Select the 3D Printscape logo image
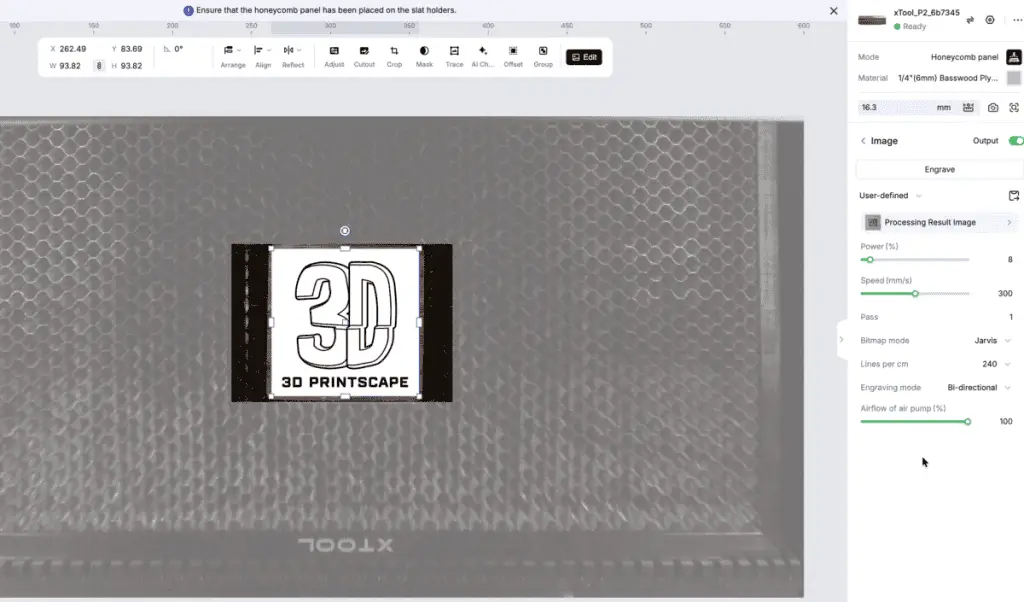Image resolution: width=1024 pixels, height=602 pixels. point(345,322)
